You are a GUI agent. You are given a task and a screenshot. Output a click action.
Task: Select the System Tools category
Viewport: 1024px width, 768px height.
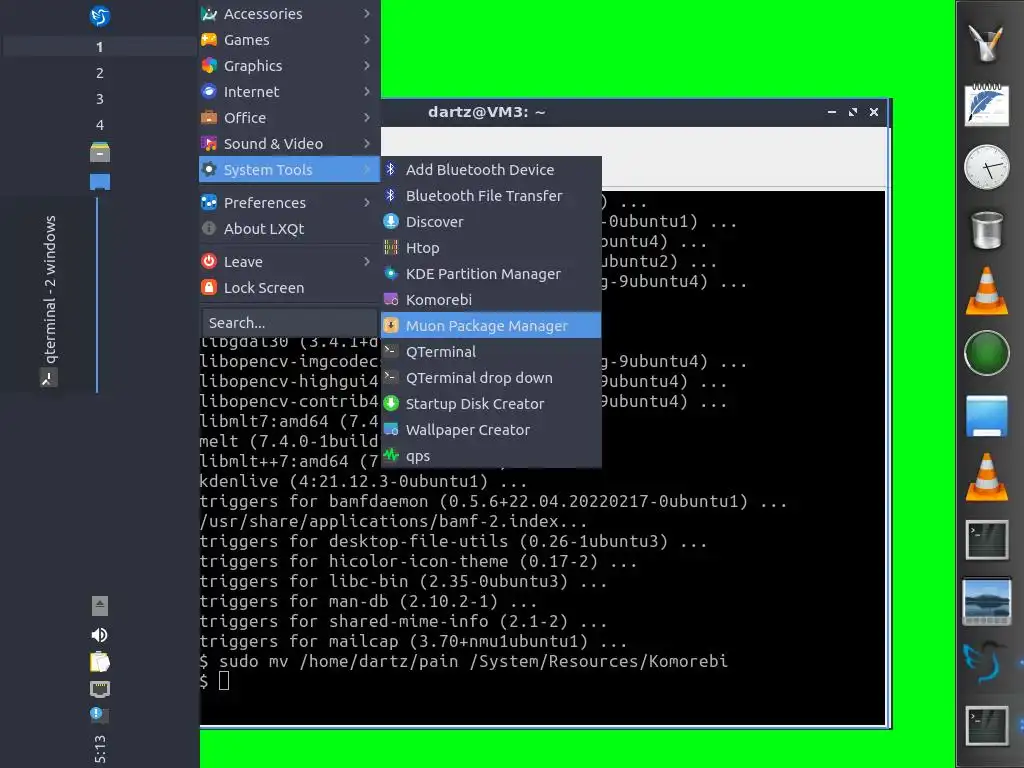tap(289, 170)
